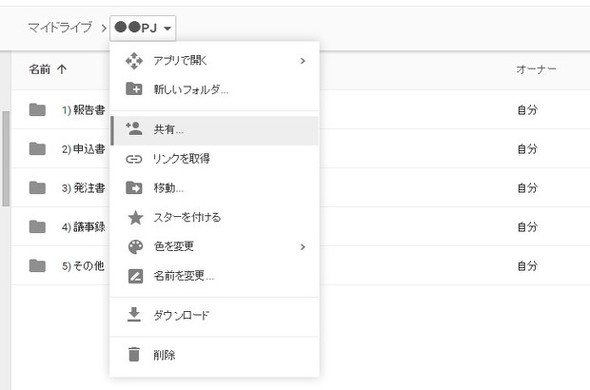Open the 4) 議事録 folder name

pyautogui.click(x=84, y=227)
